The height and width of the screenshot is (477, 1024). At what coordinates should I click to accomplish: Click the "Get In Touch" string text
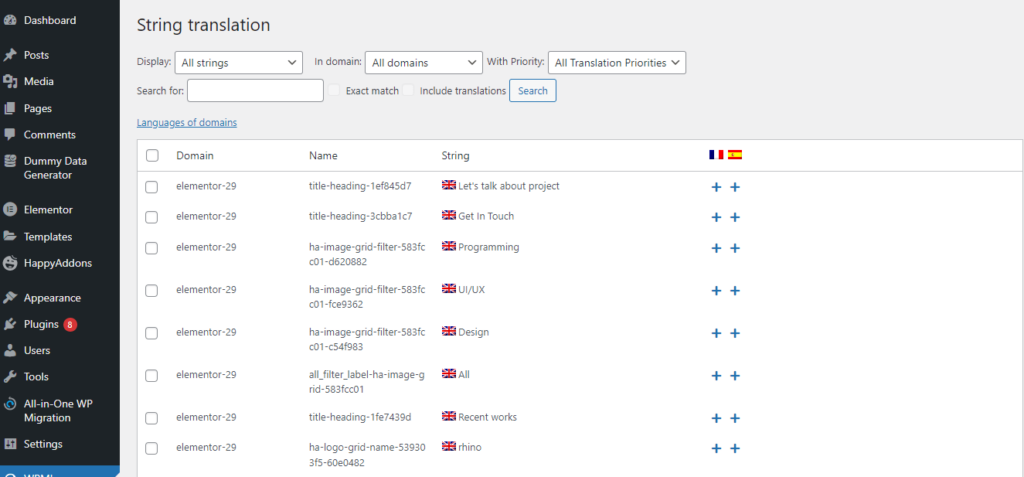pyautogui.click(x=486, y=216)
